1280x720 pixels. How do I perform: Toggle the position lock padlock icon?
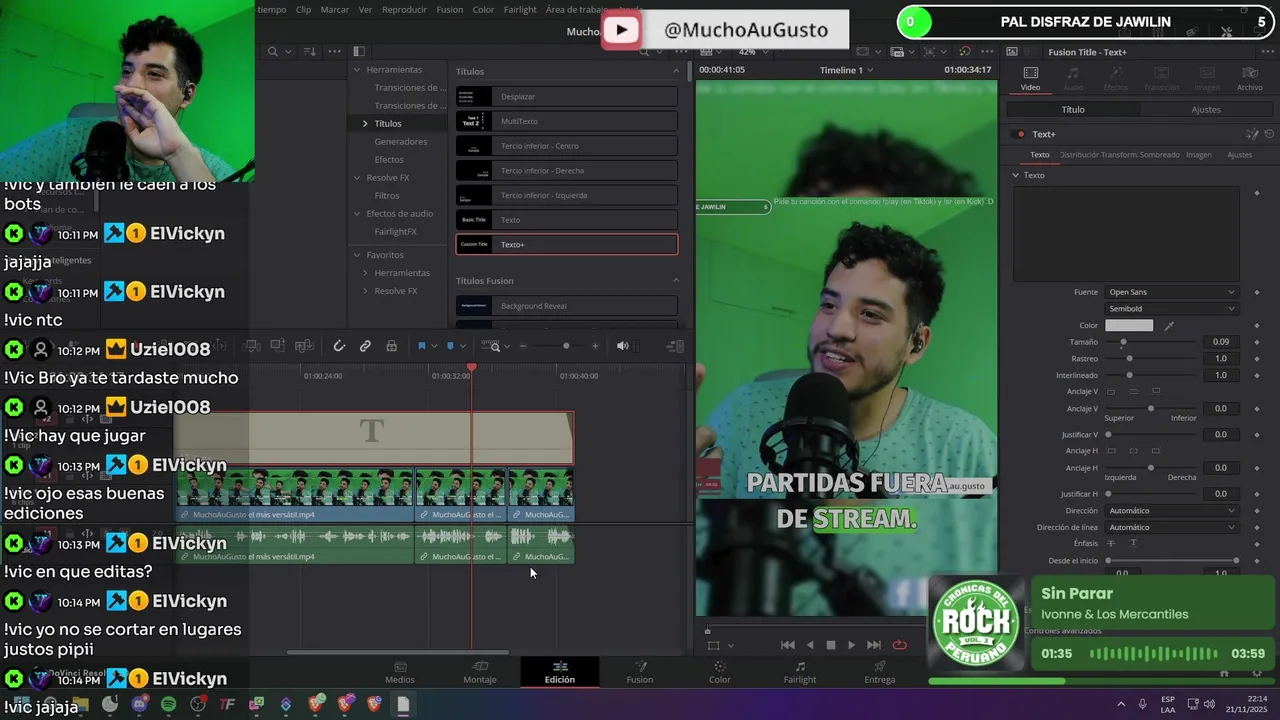click(391, 346)
